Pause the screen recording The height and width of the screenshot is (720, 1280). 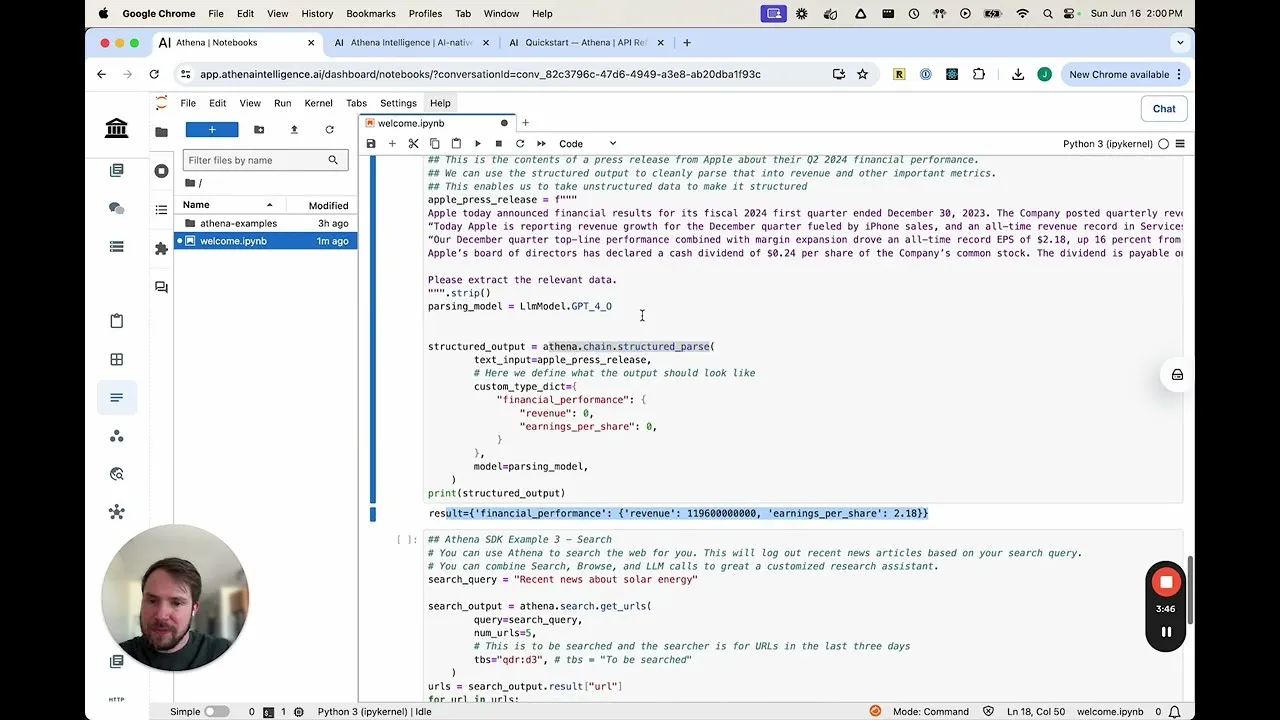[1166, 632]
